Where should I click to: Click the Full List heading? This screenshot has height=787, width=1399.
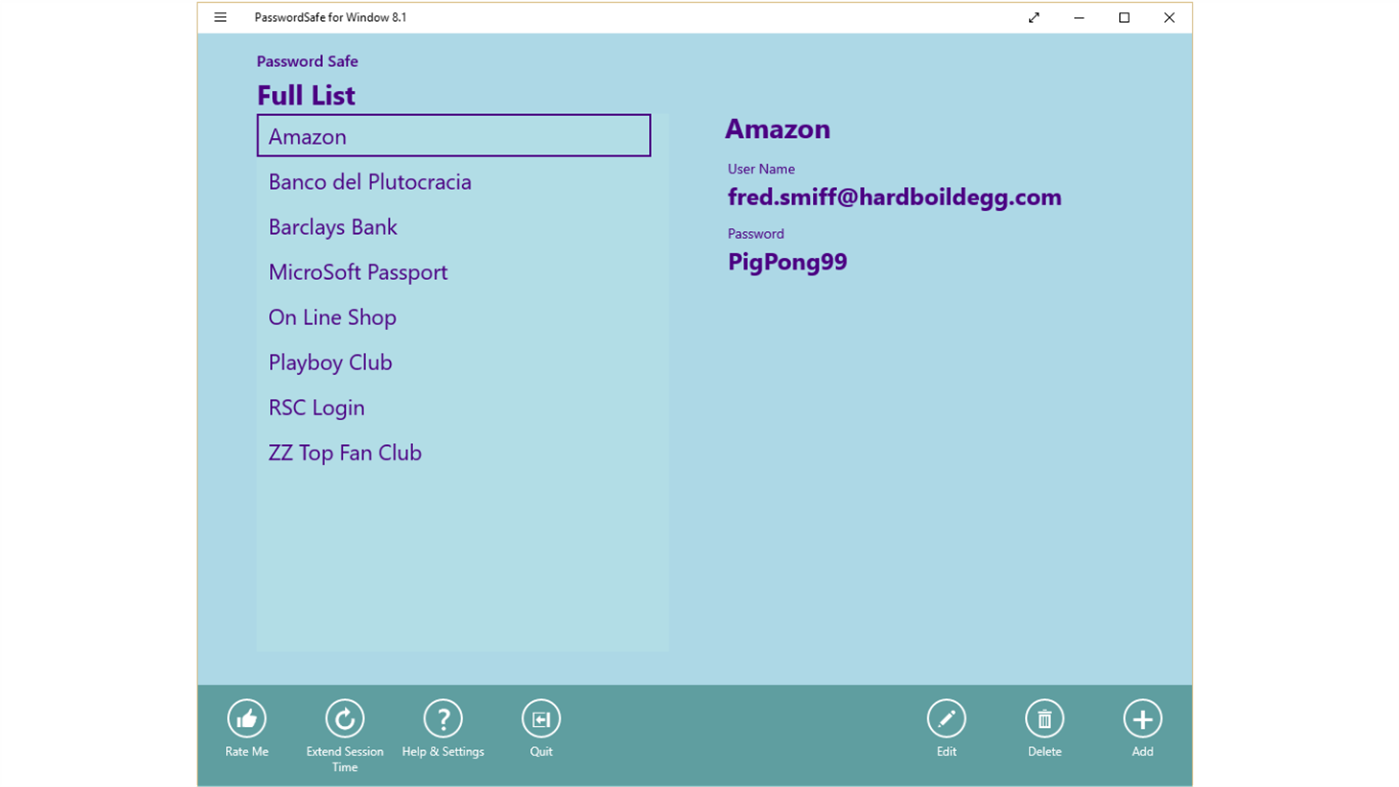click(306, 95)
